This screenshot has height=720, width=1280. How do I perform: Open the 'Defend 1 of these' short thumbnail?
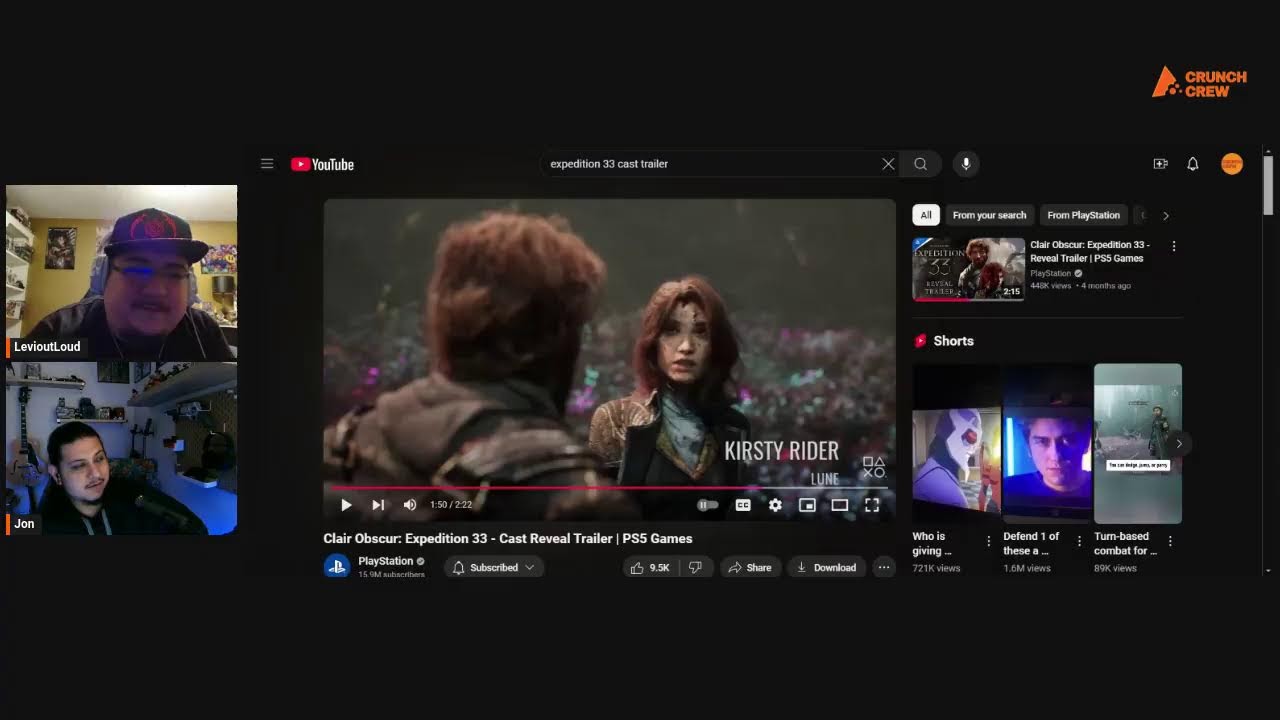[x=1047, y=444]
